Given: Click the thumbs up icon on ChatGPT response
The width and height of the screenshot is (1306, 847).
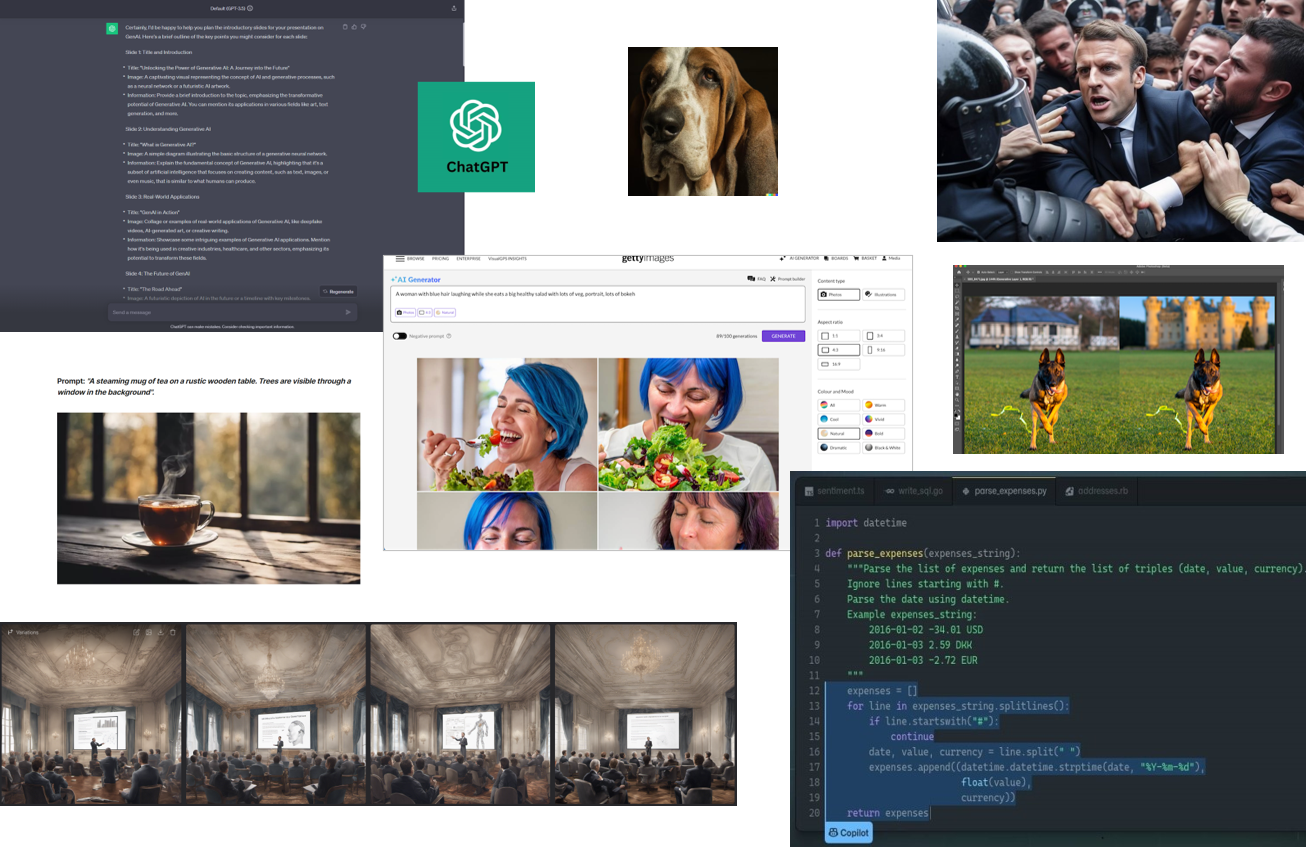Looking at the screenshot, I should (354, 27).
